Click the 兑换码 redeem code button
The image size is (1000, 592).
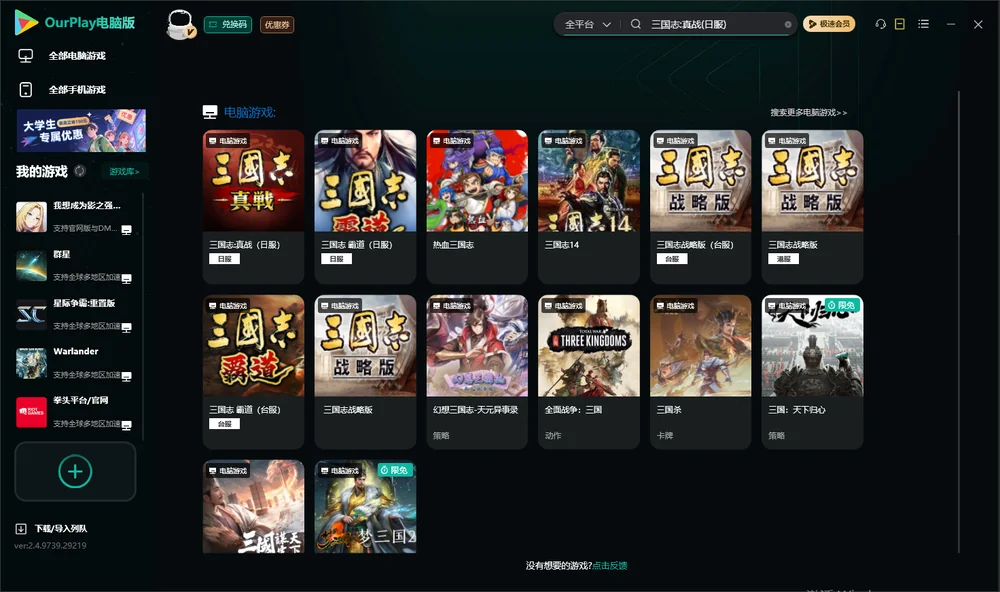[228, 24]
